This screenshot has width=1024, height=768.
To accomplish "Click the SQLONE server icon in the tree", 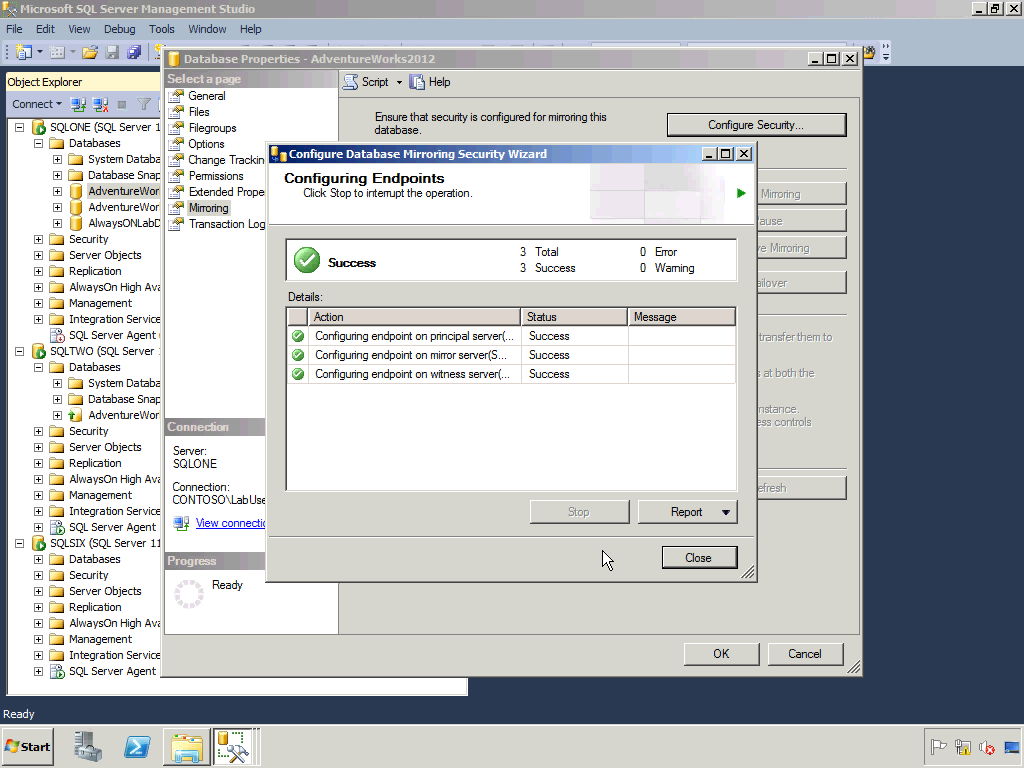I will tap(39, 127).
